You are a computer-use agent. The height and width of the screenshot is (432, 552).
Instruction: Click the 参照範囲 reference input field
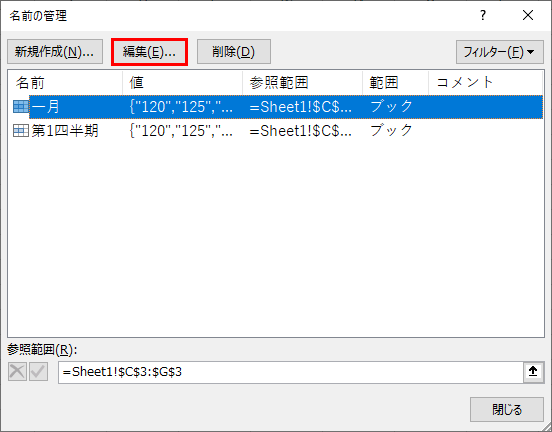291,372
